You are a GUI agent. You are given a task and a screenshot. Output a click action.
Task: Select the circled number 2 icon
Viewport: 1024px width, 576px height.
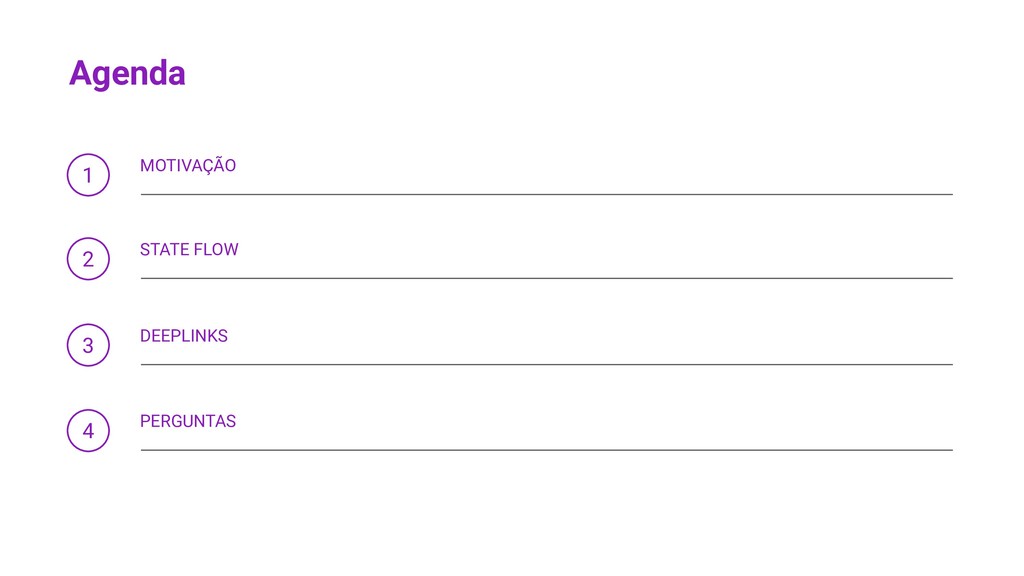coord(88,259)
